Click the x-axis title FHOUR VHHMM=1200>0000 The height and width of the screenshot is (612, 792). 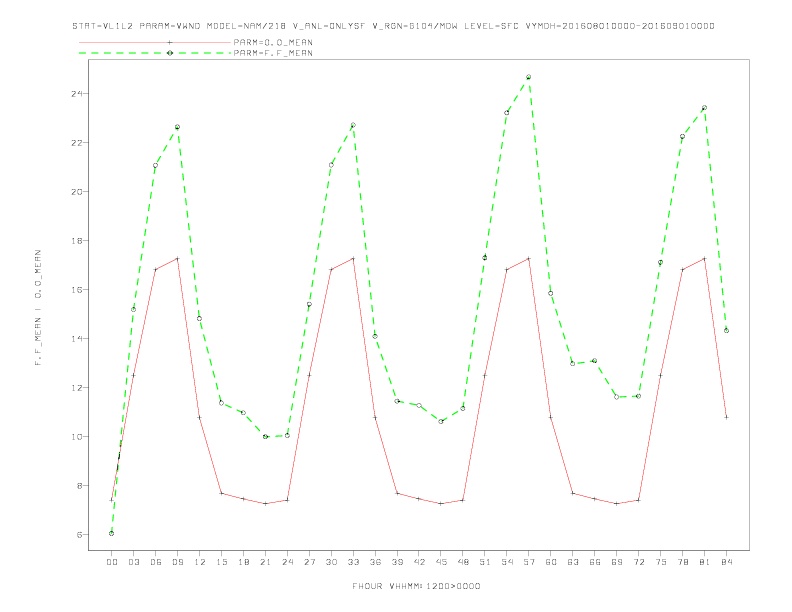coord(416,586)
